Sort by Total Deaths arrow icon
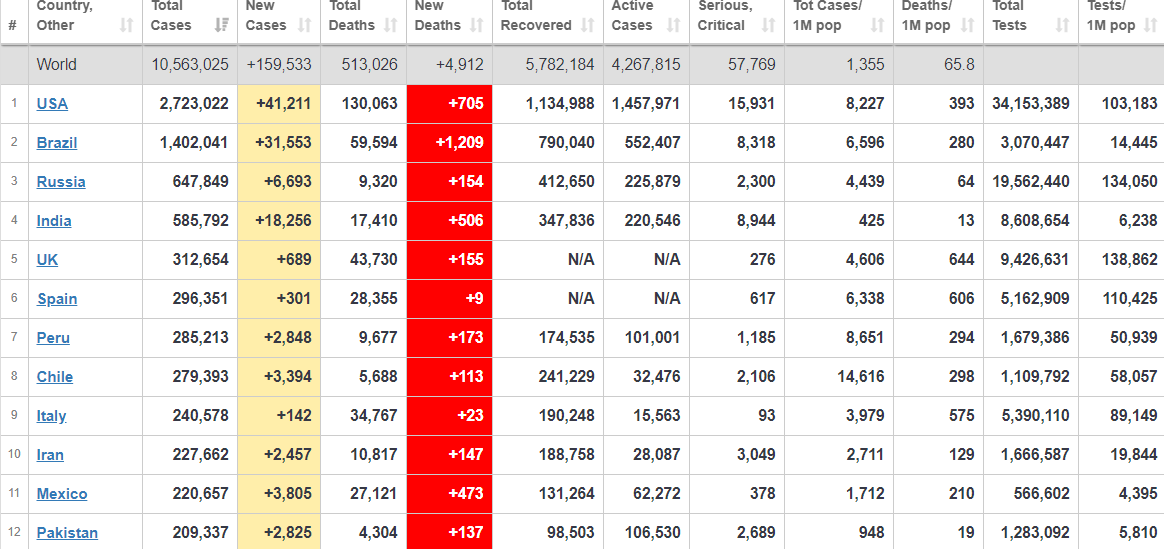The height and width of the screenshot is (549, 1164). tap(390, 25)
